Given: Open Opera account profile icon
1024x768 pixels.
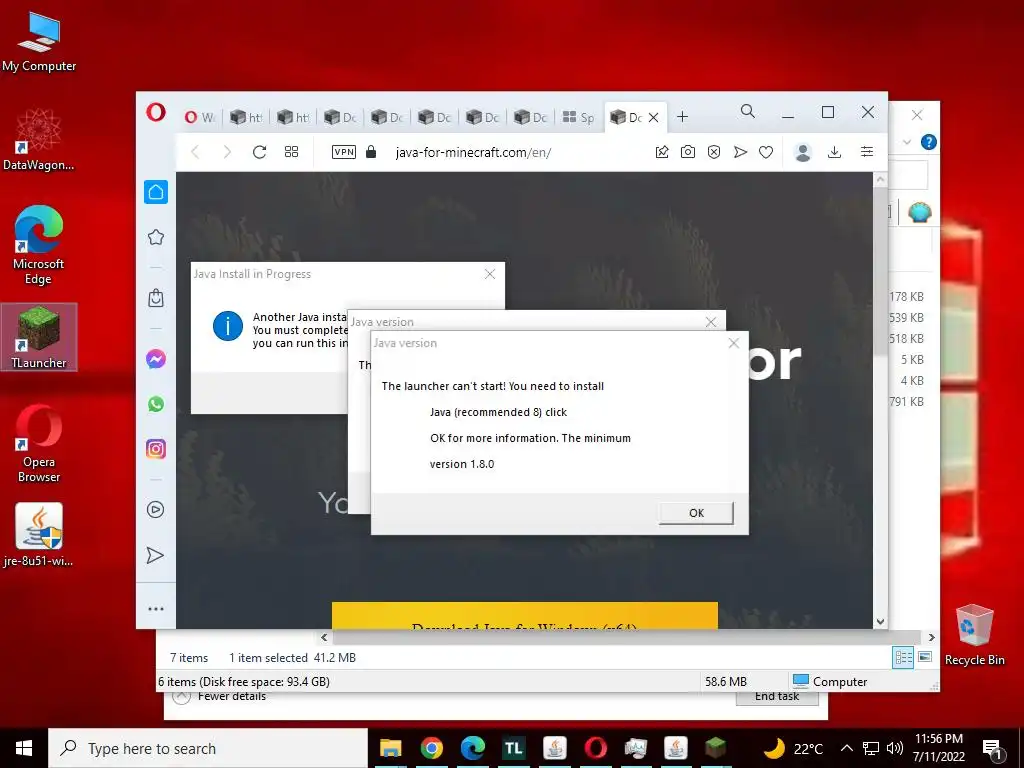Looking at the screenshot, I should (x=803, y=152).
